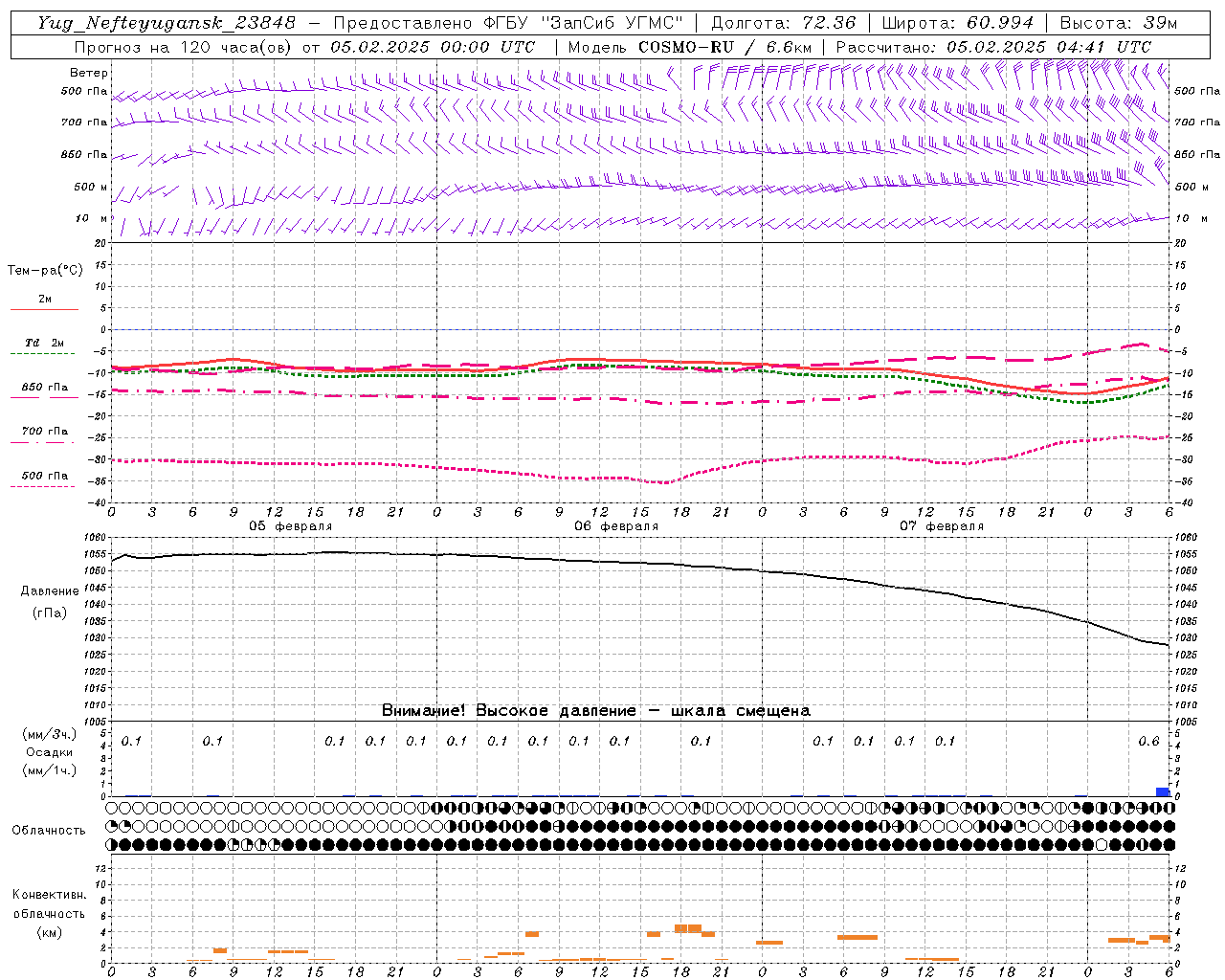This screenshot has height=980, width=1225.
Task: Select the 'Широта: 60.994' header text
Action: 958,23
